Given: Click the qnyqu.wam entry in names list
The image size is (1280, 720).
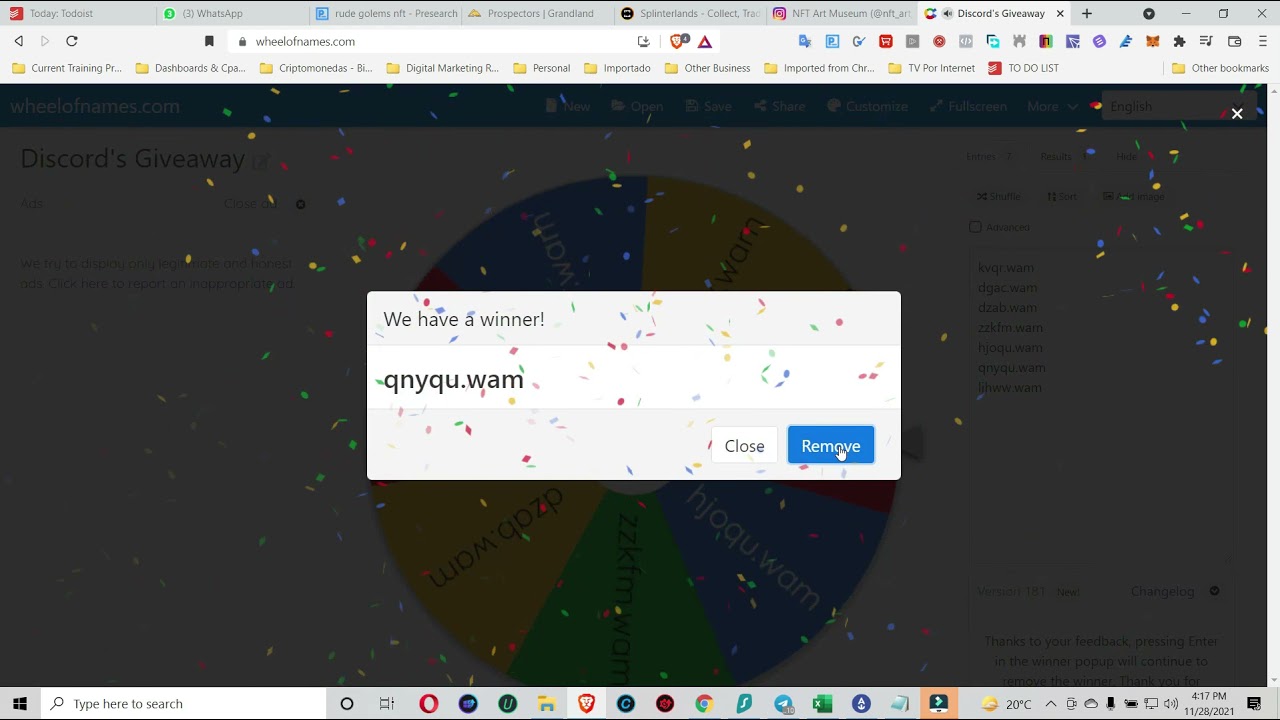Looking at the screenshot, I should click(1011, 367).
